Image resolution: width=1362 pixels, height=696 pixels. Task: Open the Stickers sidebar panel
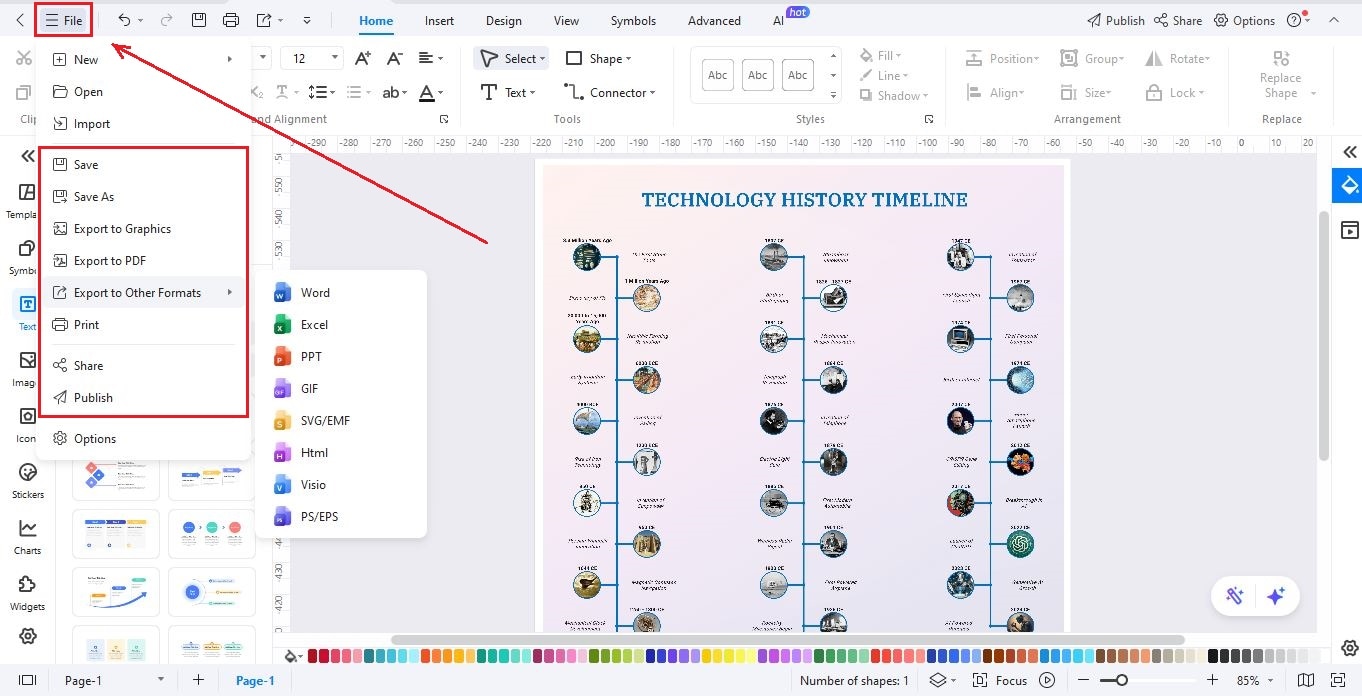pos(28,480)
